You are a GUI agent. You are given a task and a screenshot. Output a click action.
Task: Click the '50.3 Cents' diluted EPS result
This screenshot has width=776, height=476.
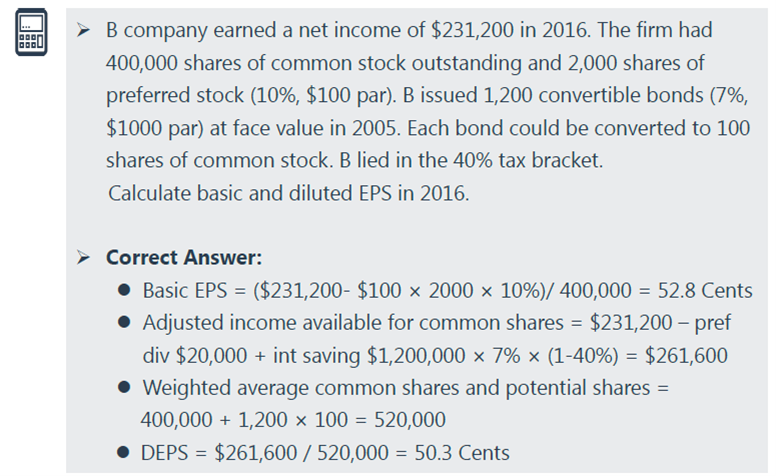pyautogui.click(x=462, y=453)
